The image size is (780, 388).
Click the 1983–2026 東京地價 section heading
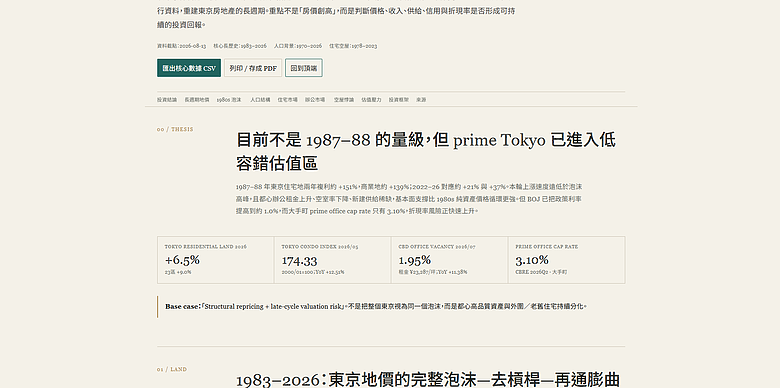coord(428,380)
